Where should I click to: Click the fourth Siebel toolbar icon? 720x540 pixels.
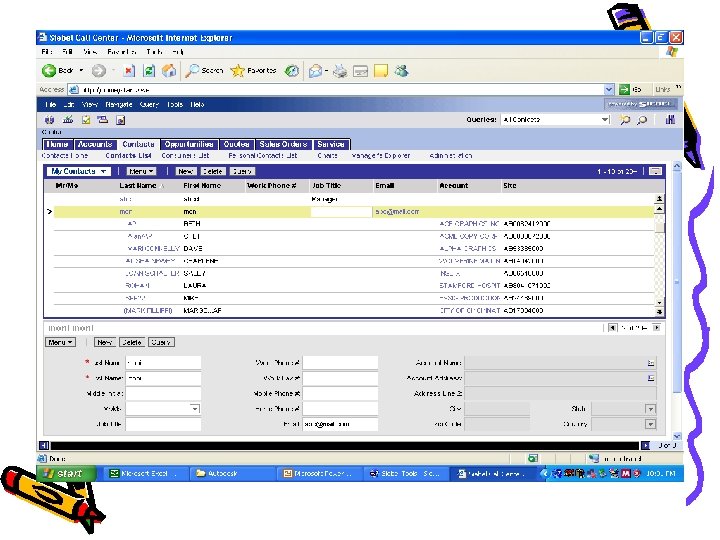click(x=103, y=120)
